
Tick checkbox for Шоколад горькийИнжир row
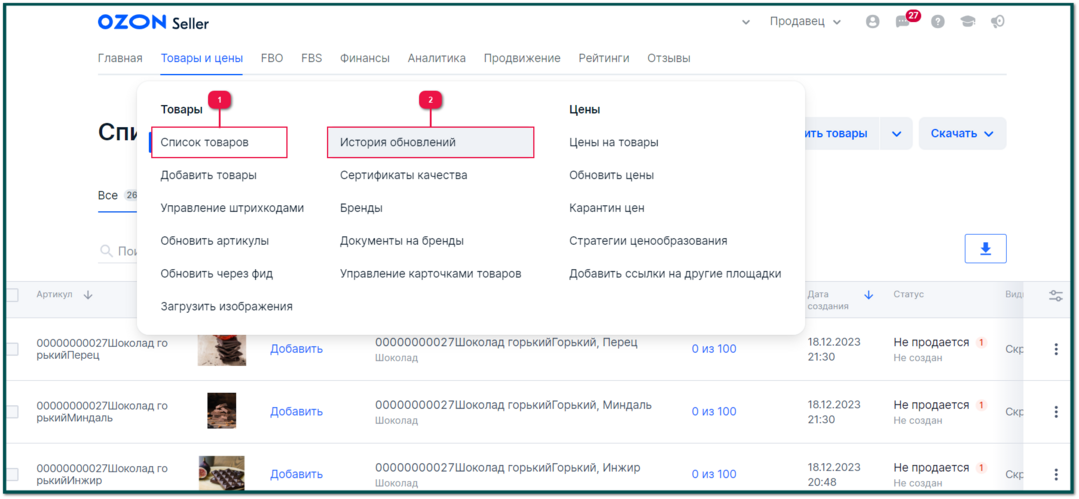coord(12,474)
